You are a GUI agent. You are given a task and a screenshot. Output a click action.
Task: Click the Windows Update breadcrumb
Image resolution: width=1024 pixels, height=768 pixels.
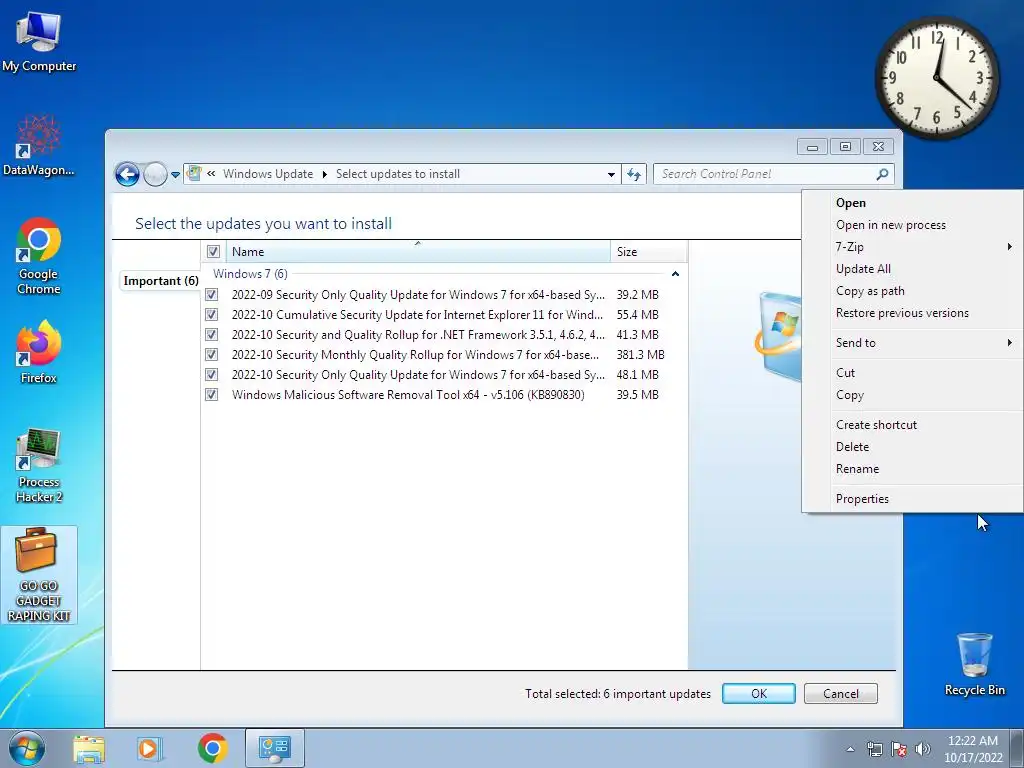(268, 174)
